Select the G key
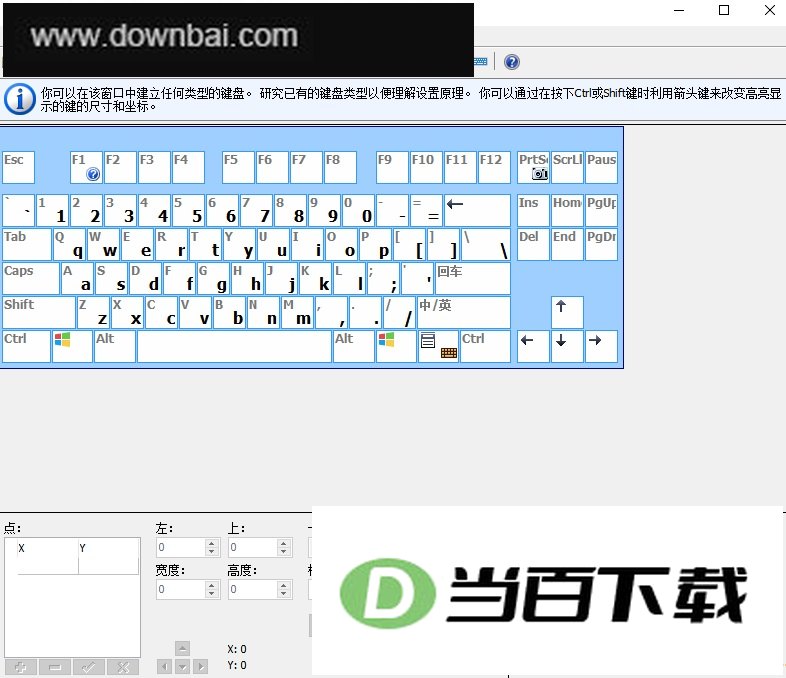The width and height of the screenshot is (786, 678). coord(213,278)
